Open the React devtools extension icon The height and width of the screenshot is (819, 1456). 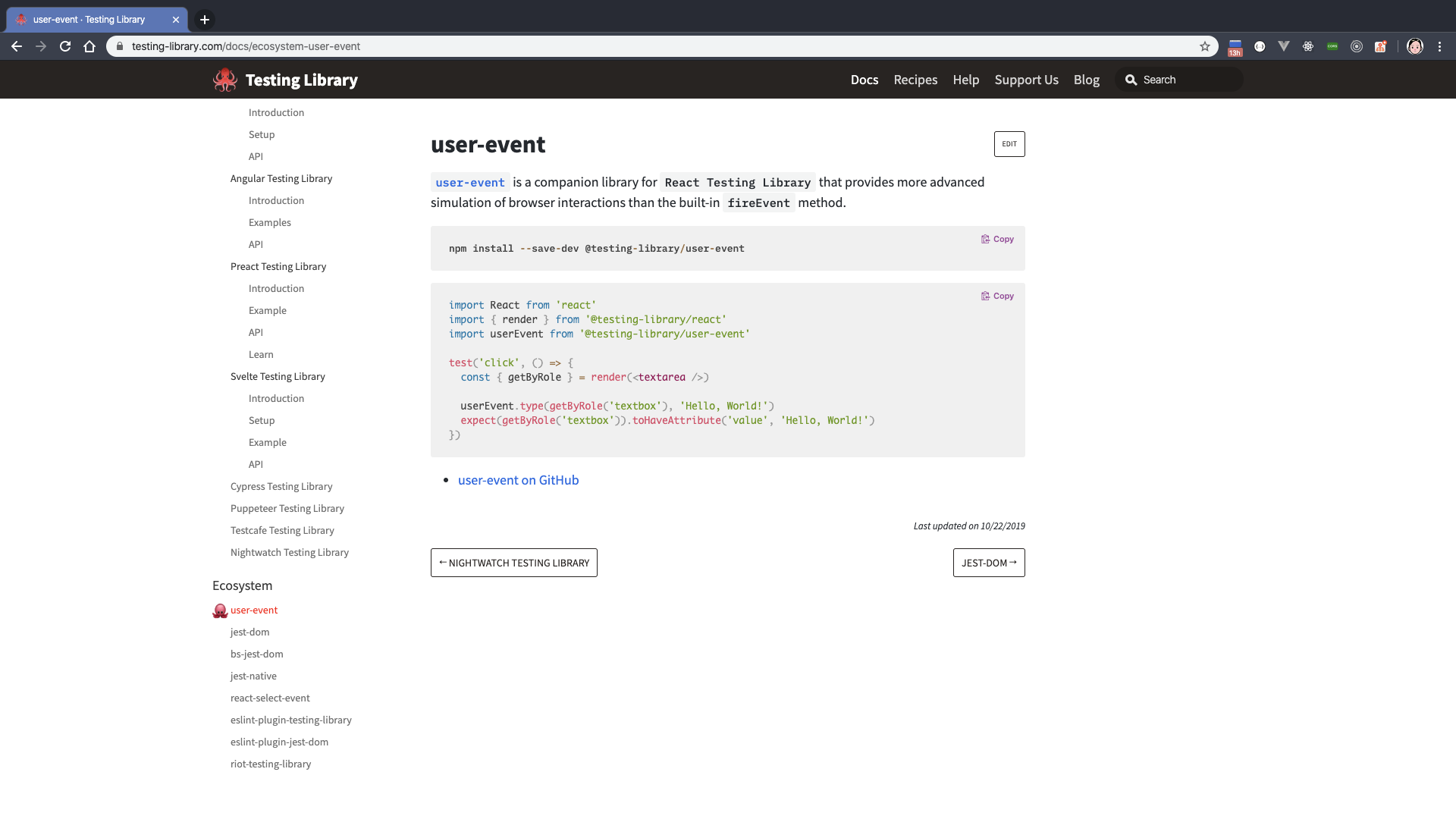(x=1308, y=46)
